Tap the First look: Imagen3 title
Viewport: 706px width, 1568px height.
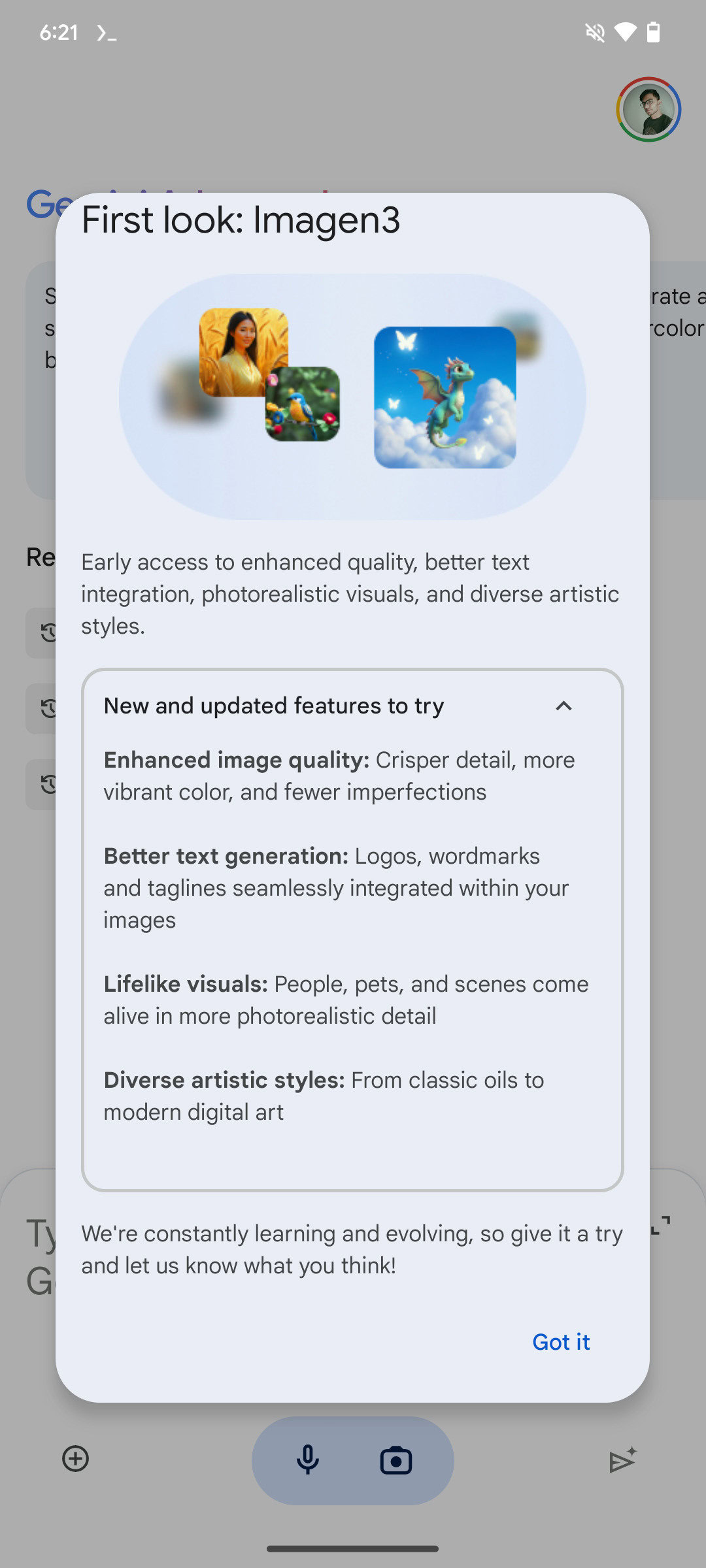click(x=241, y=220)
